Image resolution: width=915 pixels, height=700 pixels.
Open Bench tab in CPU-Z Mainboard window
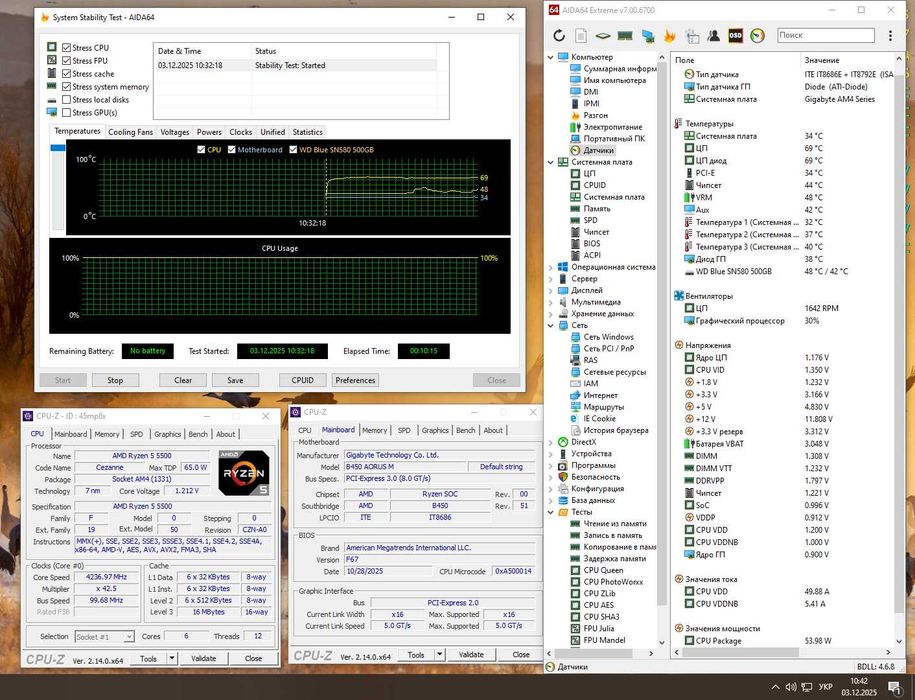pyautogui.click(x=466, y=430)
